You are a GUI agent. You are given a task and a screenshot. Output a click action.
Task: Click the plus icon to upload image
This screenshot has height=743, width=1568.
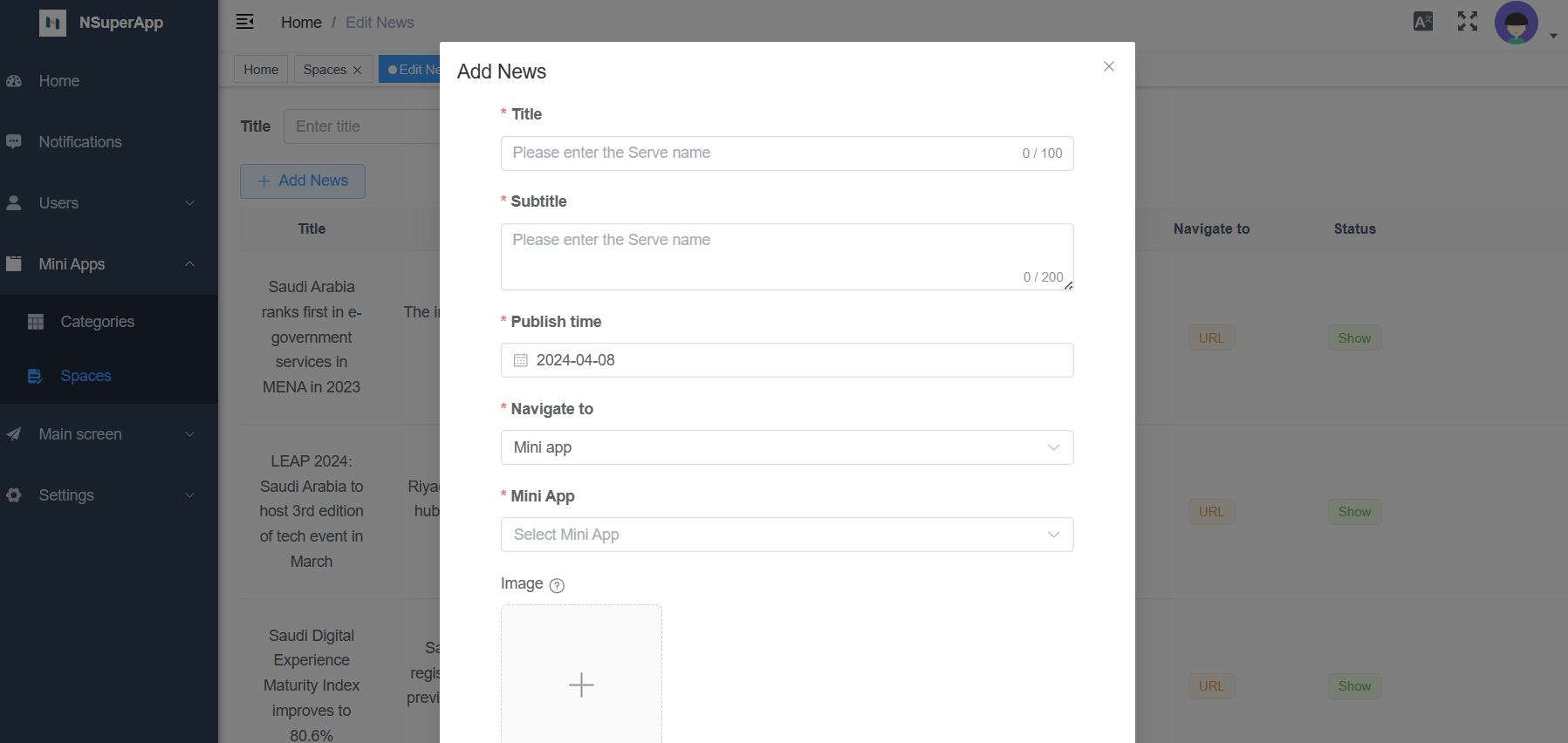[x=581, y=685]
